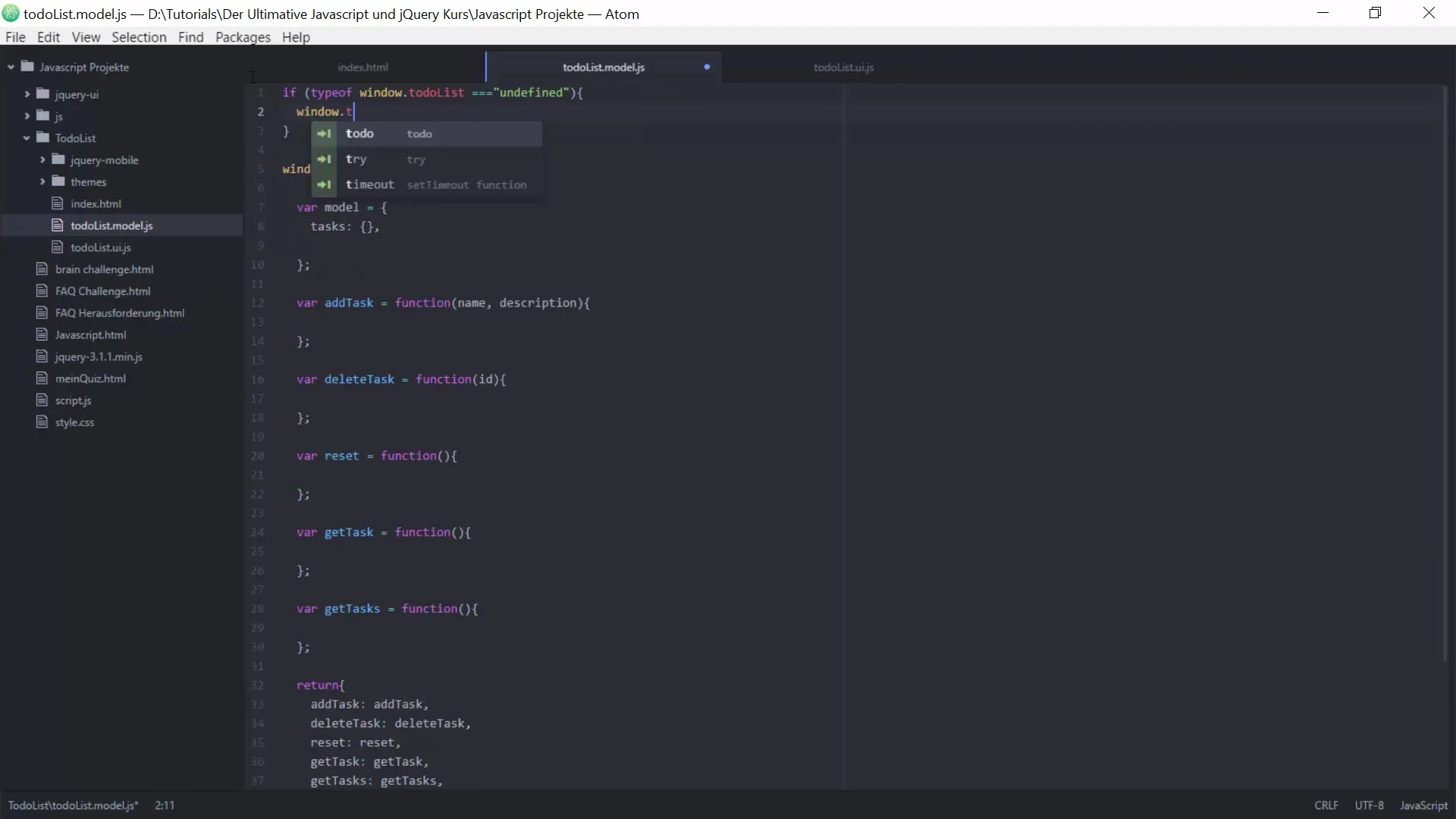Screen dimensions: 1456x819
Task: Choose the try autocomplete suggestion
Action: 427,159
